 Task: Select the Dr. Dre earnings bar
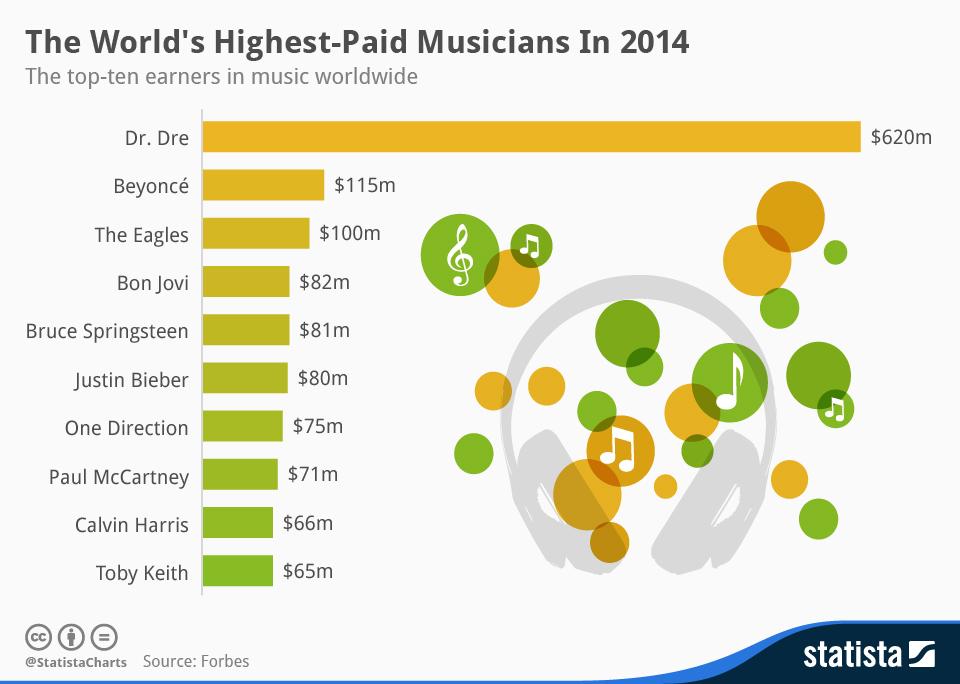[531, 137]
